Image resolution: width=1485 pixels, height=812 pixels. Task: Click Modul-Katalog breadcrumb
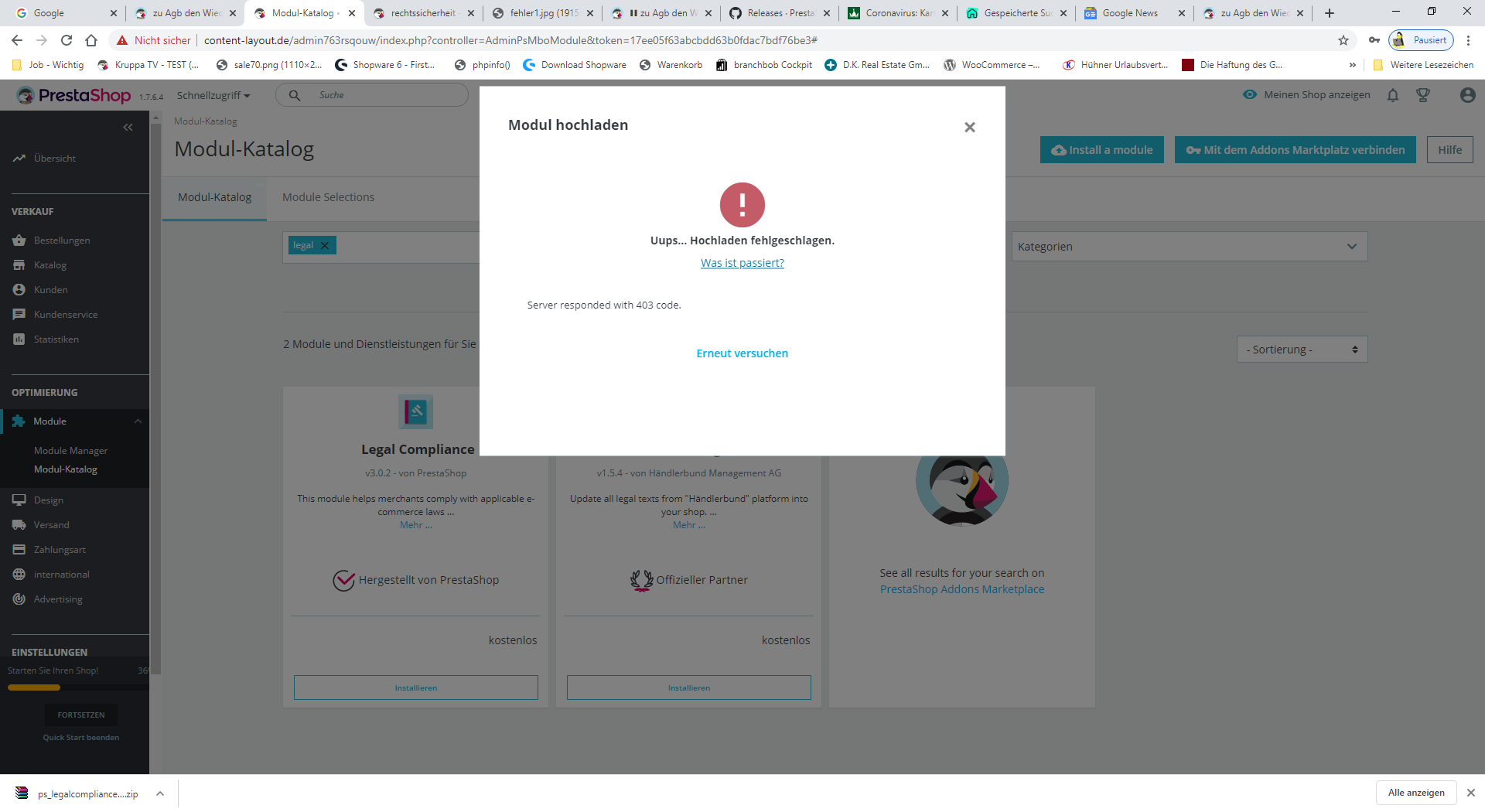pos(206,121)
